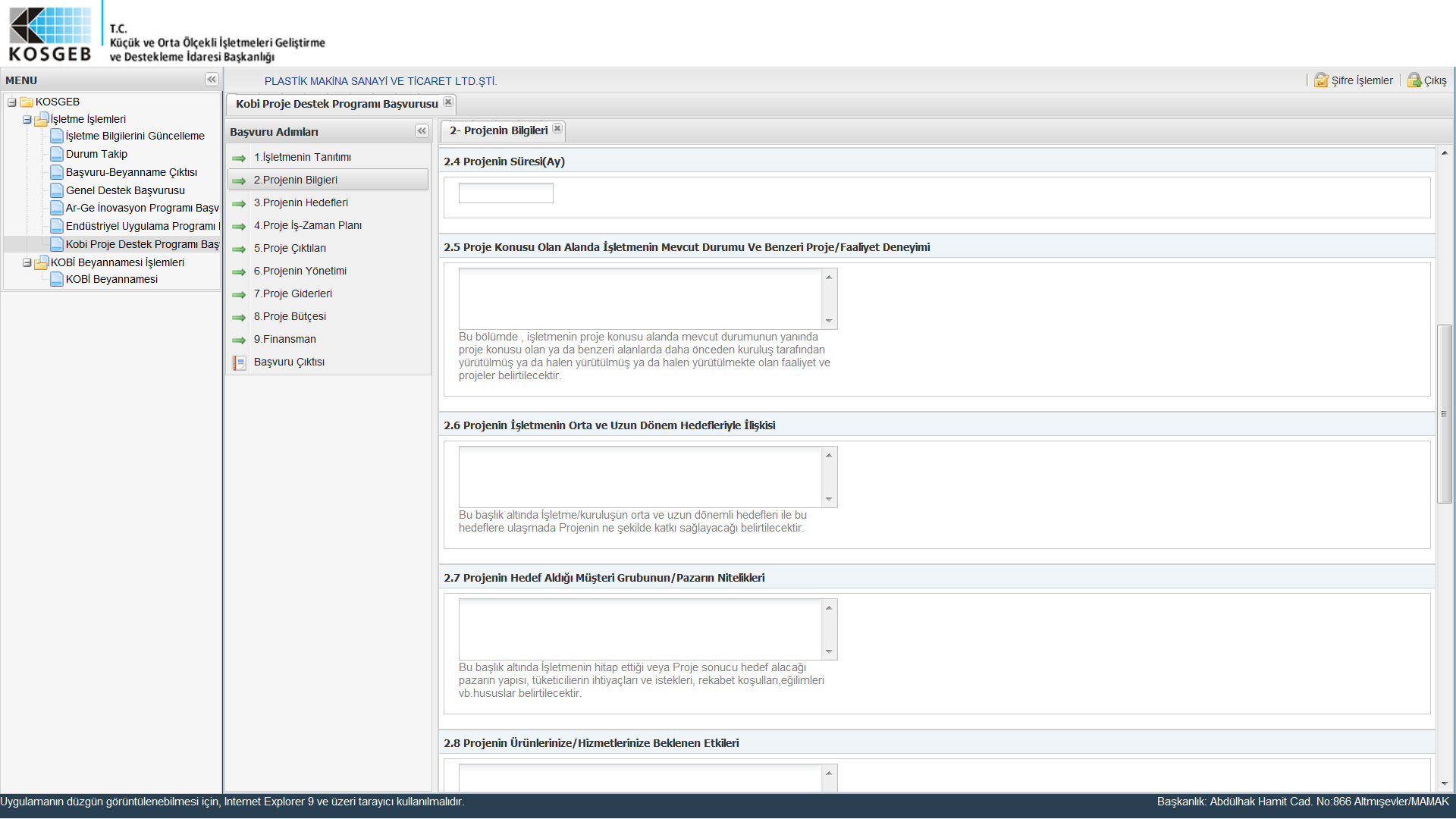Click document icon beside Kobi Proje Destek Programı

pos(57,244)
